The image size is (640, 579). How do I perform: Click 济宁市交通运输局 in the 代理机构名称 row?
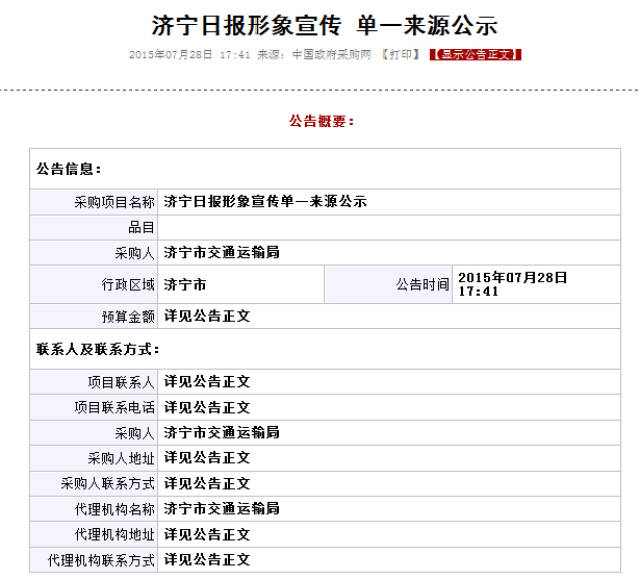click(222, 509)
